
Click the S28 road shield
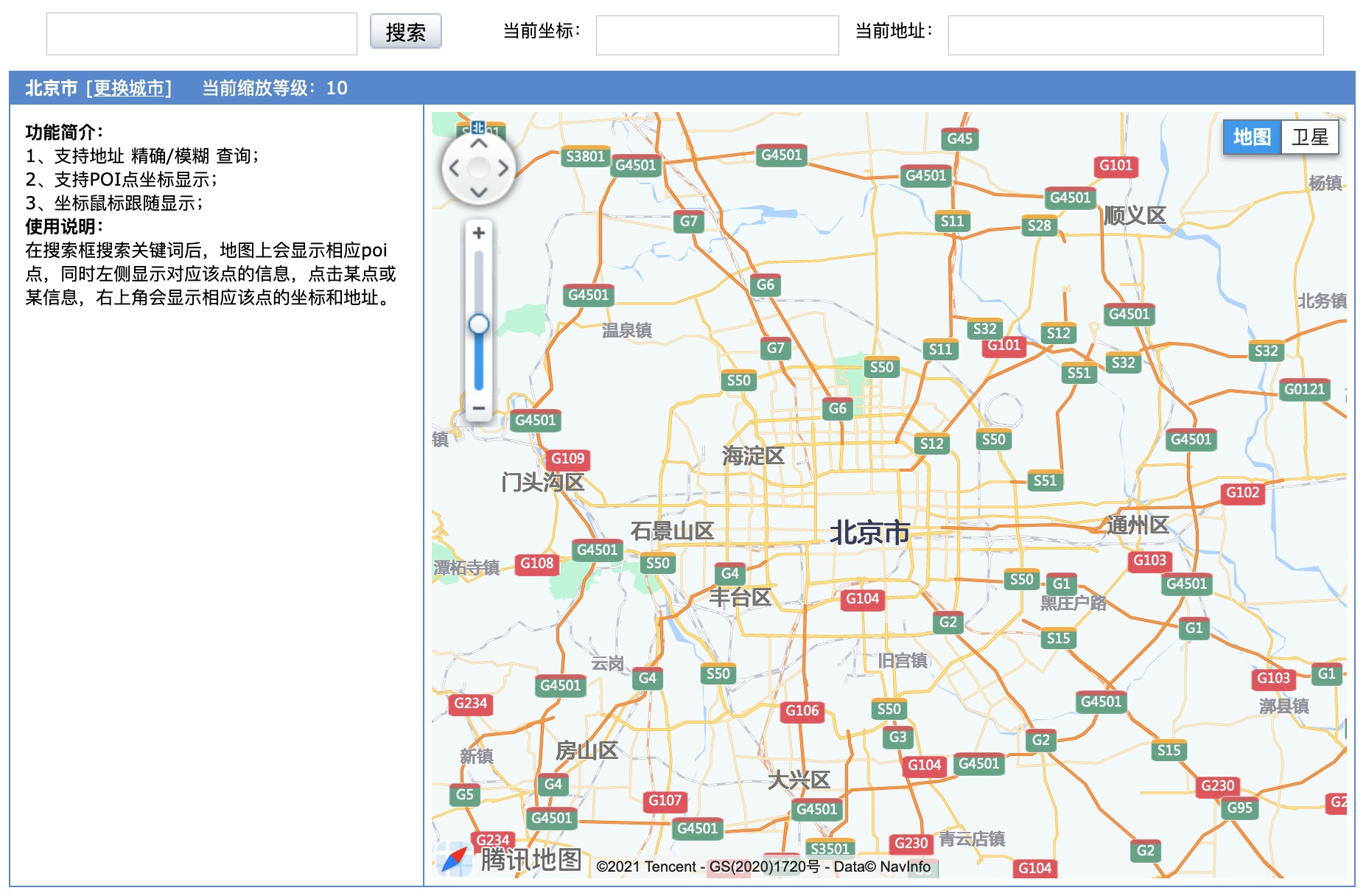click(1039, 226)
